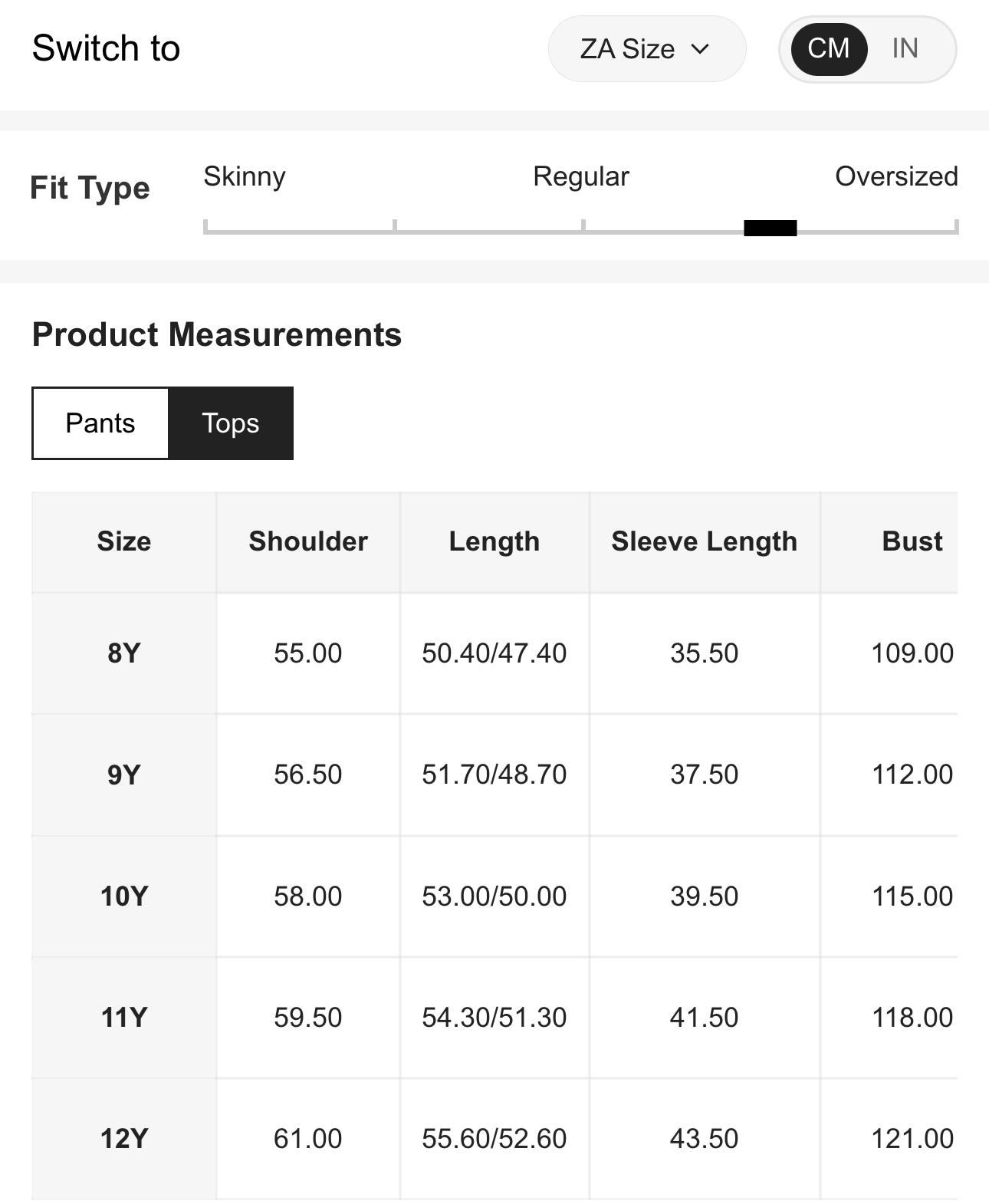This screenshot has width=989, height=1204.
Task: Click the chevron arrow beside ZA Size
Action: [x=700, y=49]
